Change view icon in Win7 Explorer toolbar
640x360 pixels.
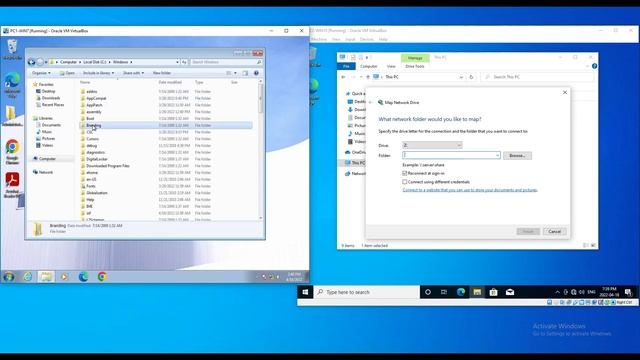coord(229,73)
